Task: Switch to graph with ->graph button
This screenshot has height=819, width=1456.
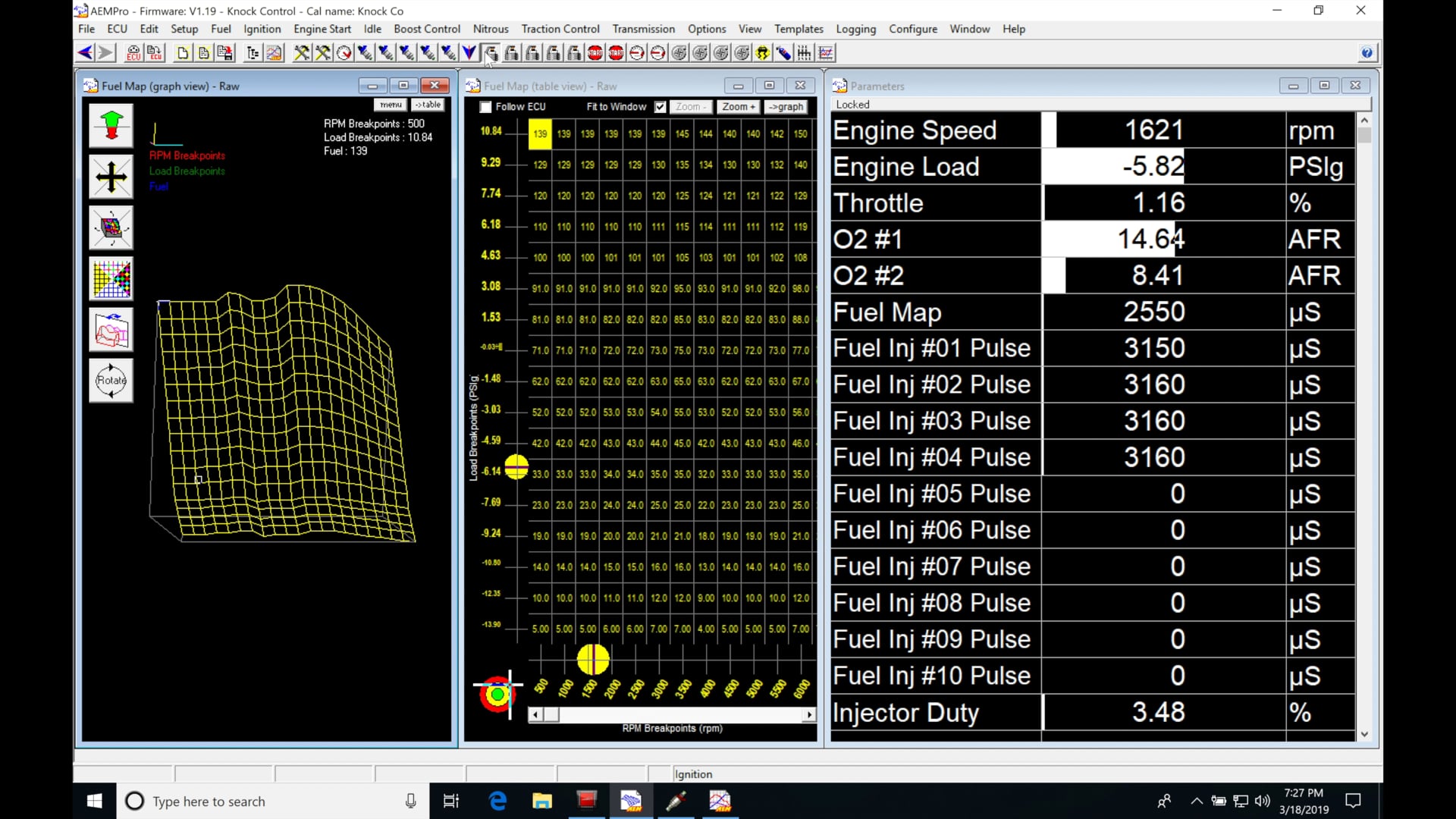Action: point(786,107)
